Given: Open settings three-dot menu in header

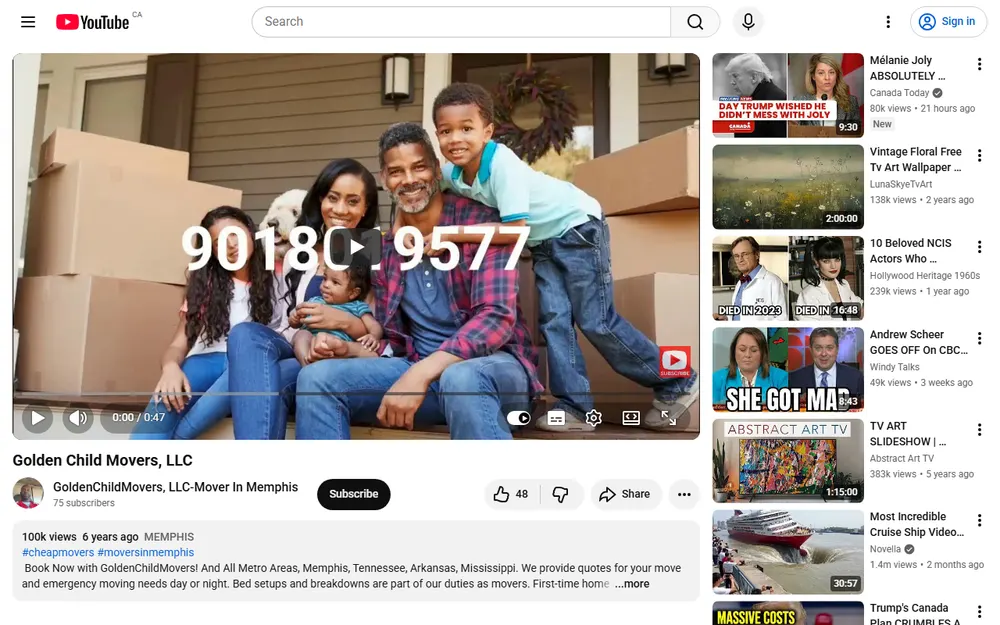Looking at the screenshot, I should 888,22.
